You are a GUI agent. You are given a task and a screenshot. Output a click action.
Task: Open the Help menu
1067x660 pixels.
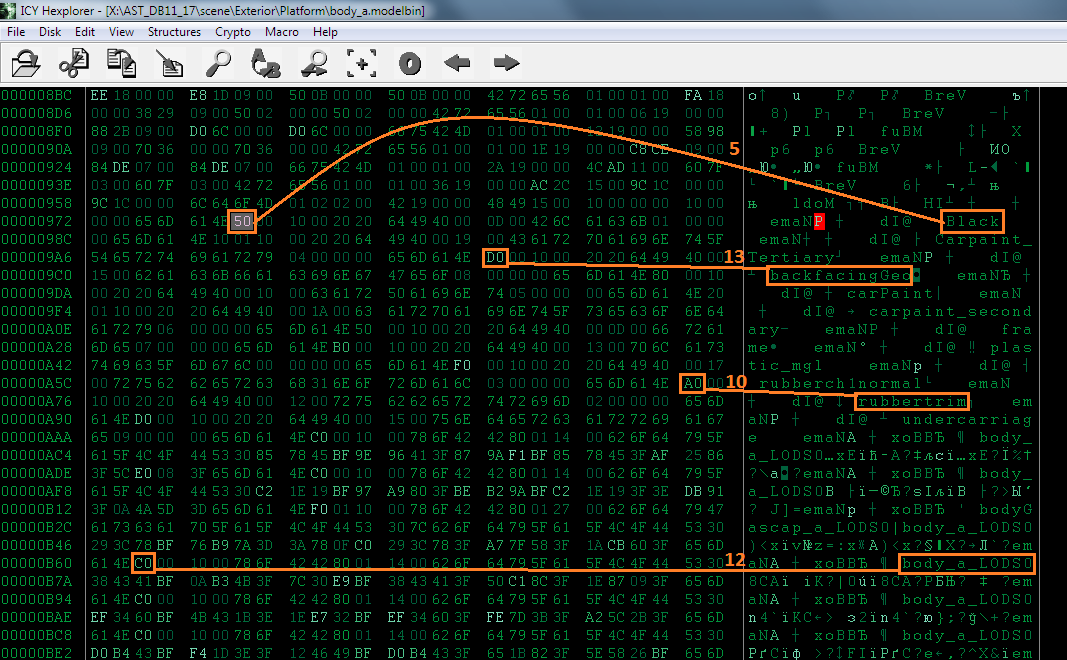pos(325,32)
